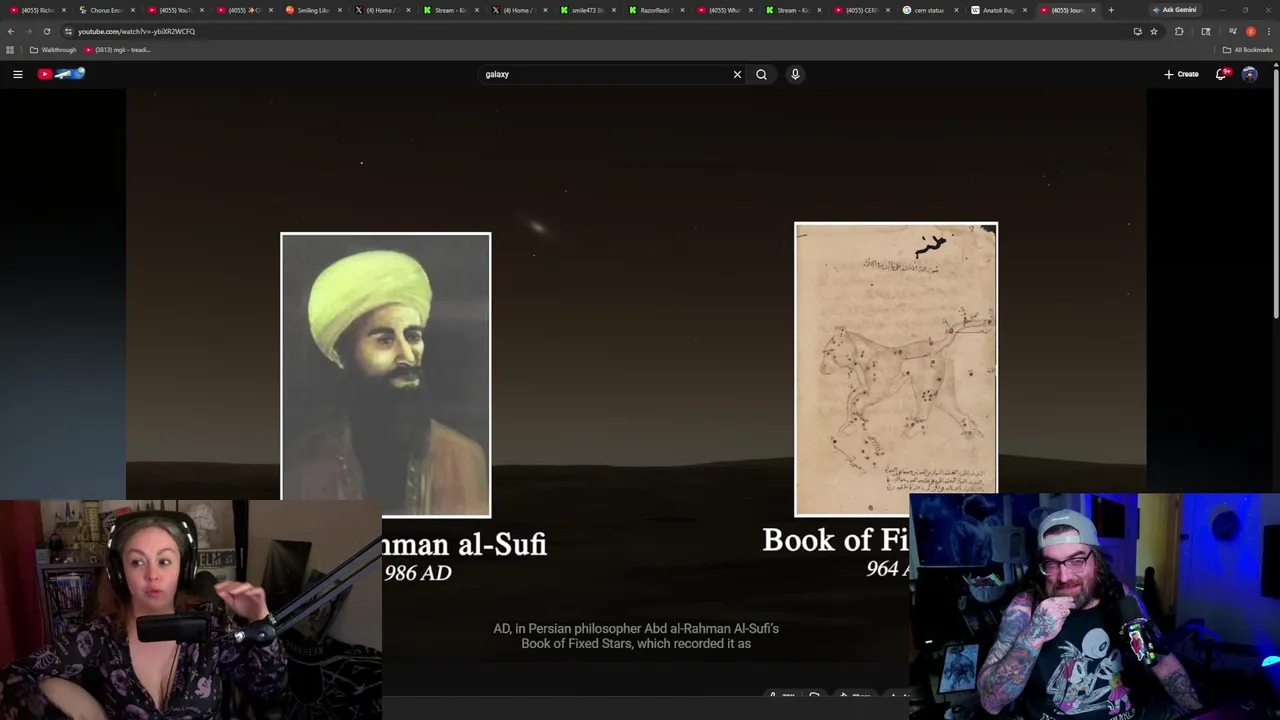The width and height of the screenshot is (1280, 720).
Task: Open the notifications bell
Action: tap(1221, 74)
